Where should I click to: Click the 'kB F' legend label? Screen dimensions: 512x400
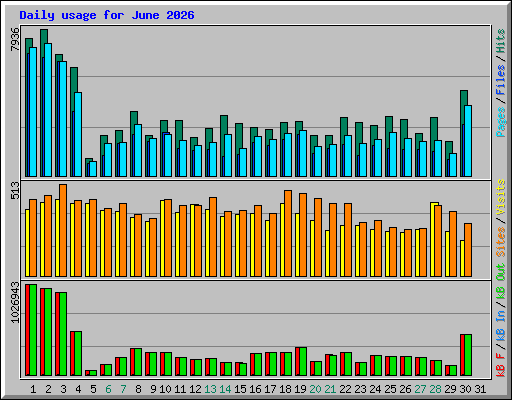(500, 365)
